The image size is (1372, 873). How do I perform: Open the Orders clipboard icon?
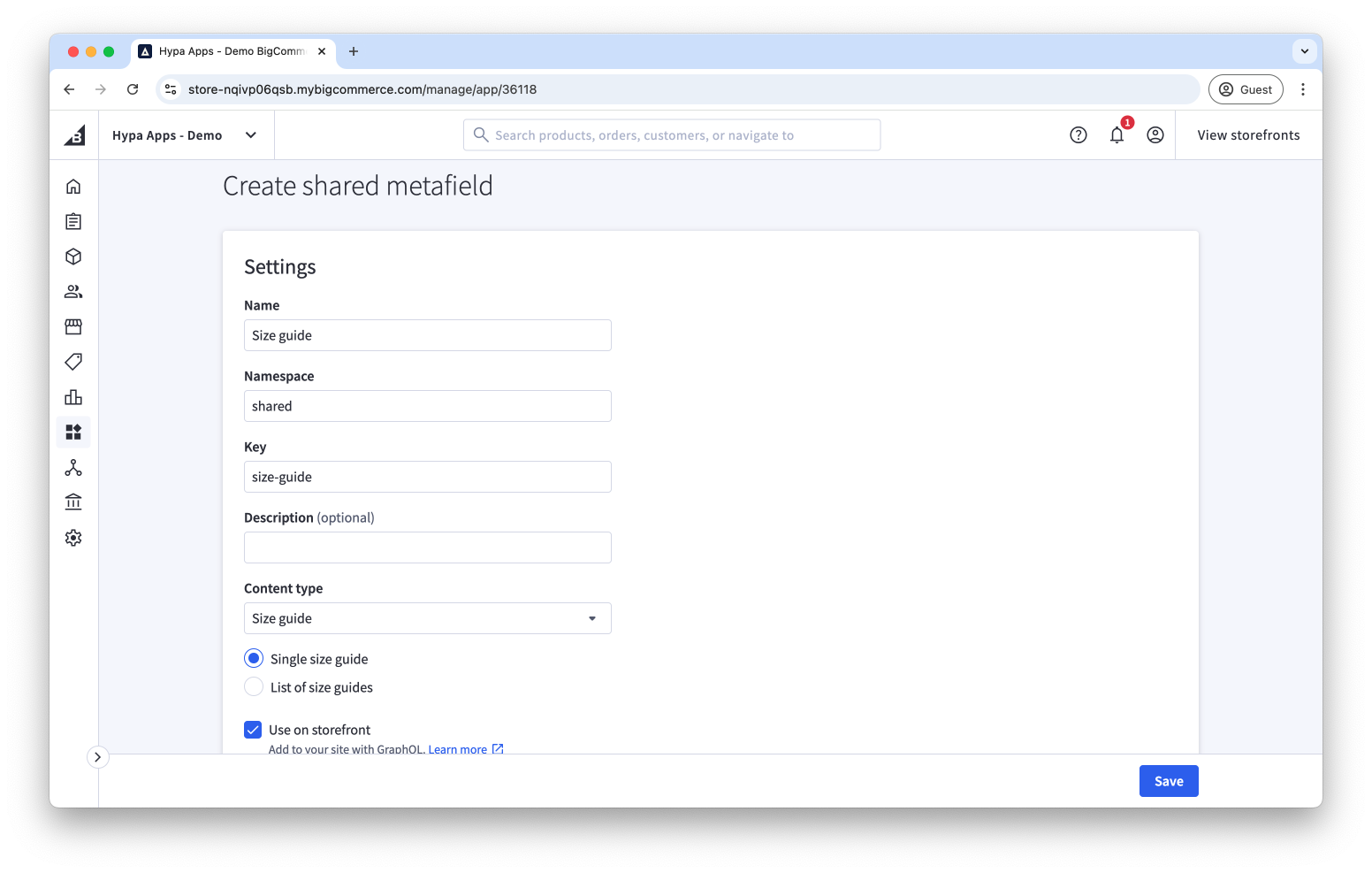tap(73, 221)
